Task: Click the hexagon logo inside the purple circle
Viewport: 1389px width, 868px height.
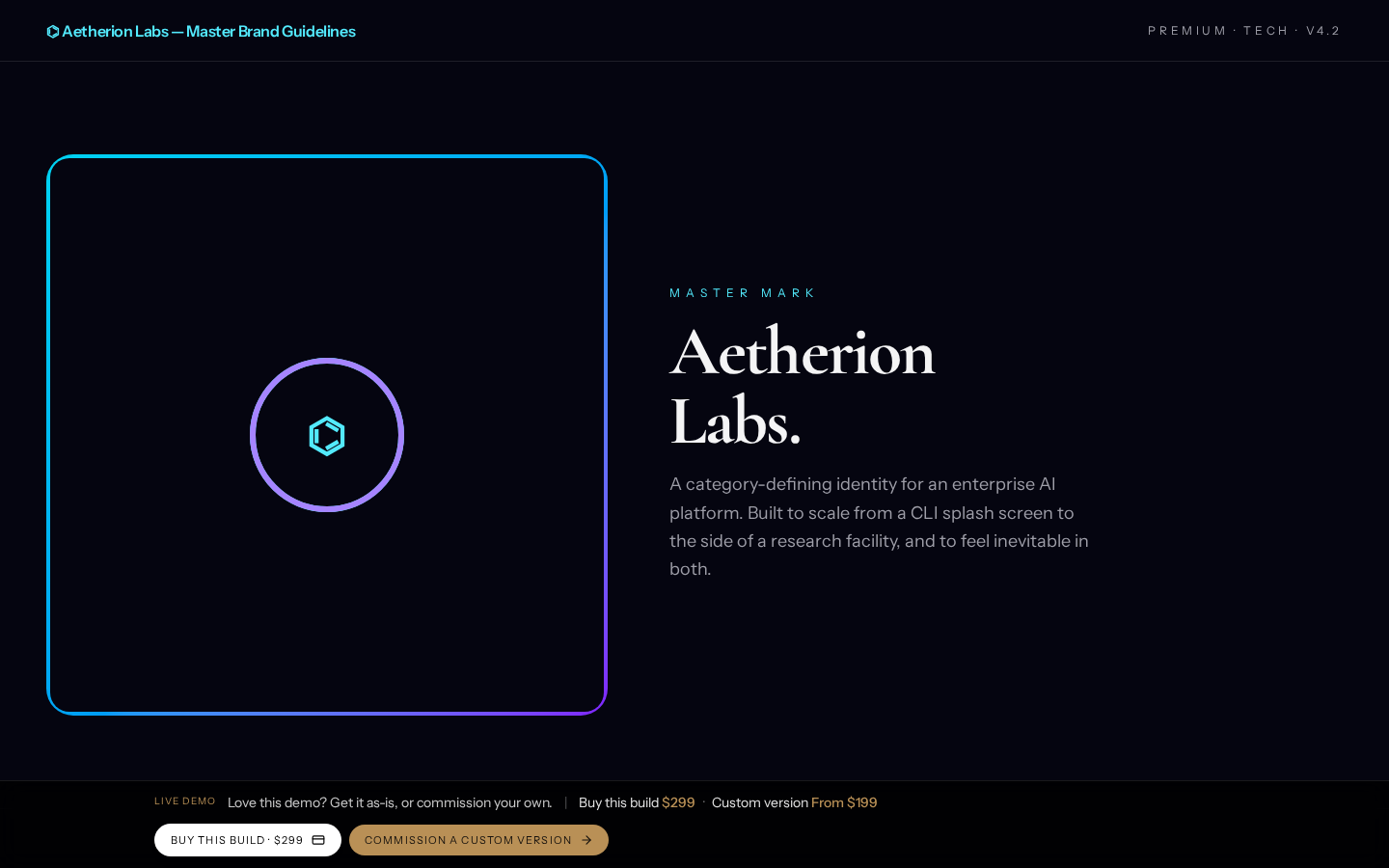Action: tap(327, 436)
